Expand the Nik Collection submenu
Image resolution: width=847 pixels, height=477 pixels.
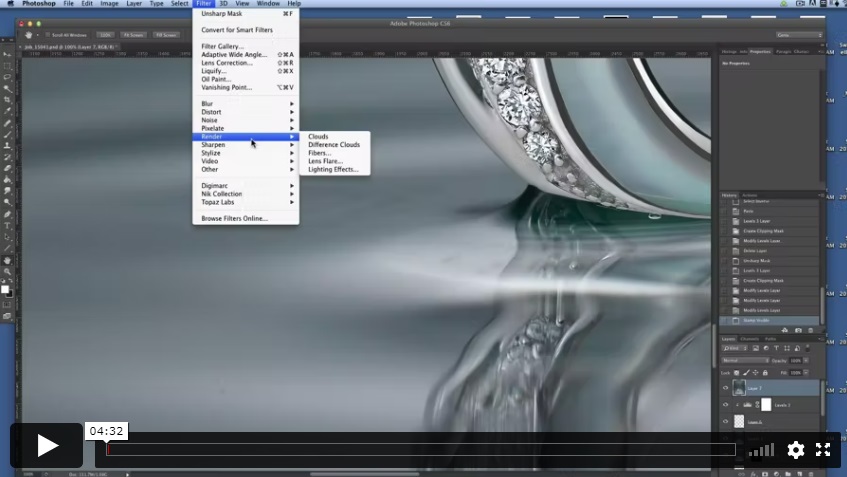point(246,194)
